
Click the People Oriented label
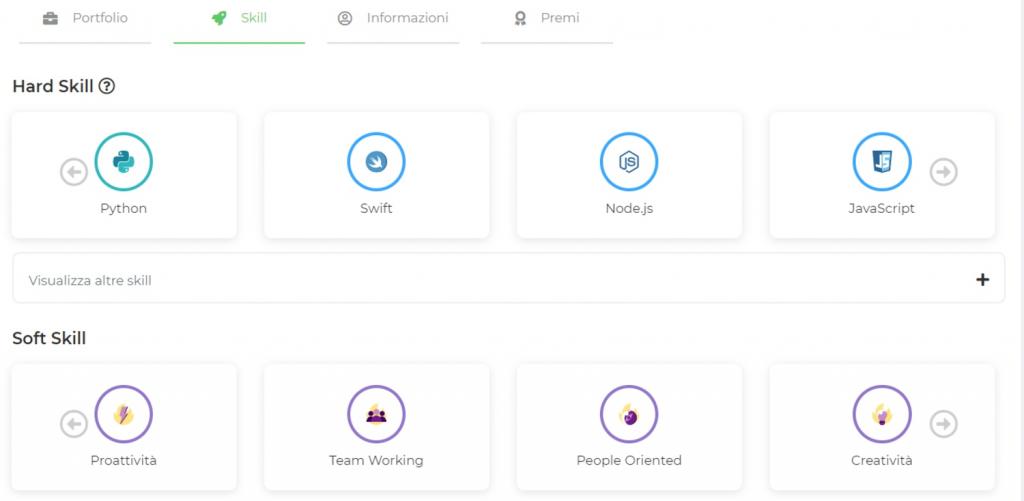pyautogui.click(x=629, y=461)
